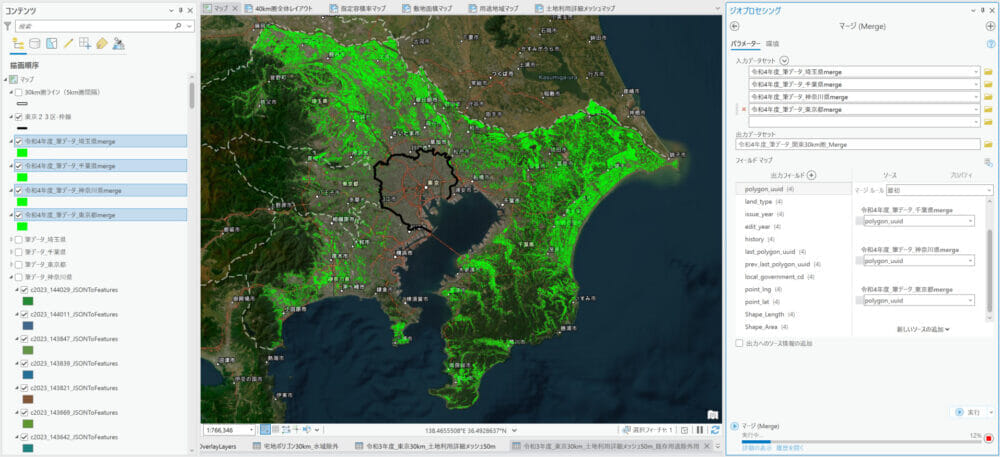The height and width of the screenshot is (457, 1000).
Task: Browse folder for 千葉県merge input
Action: pyautogui.click(x=988, y=84)
